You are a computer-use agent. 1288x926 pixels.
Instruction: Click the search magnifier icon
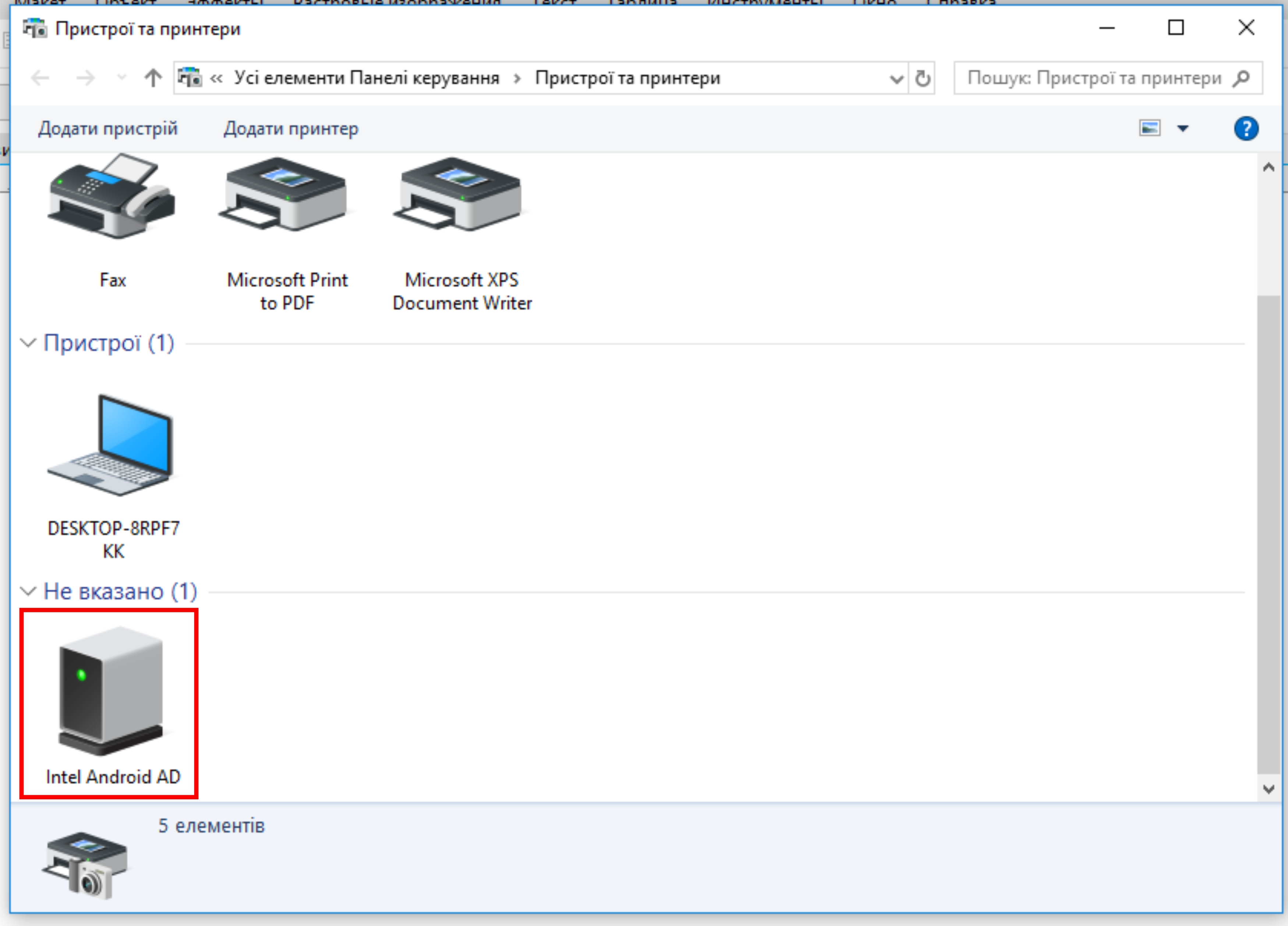tap(1242, 78)
